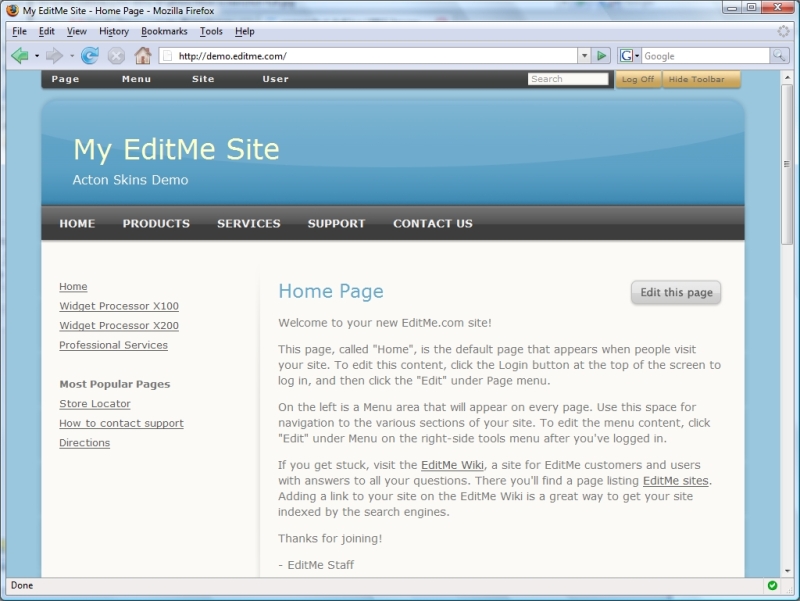Click the Forward navigation arrow

54,56
